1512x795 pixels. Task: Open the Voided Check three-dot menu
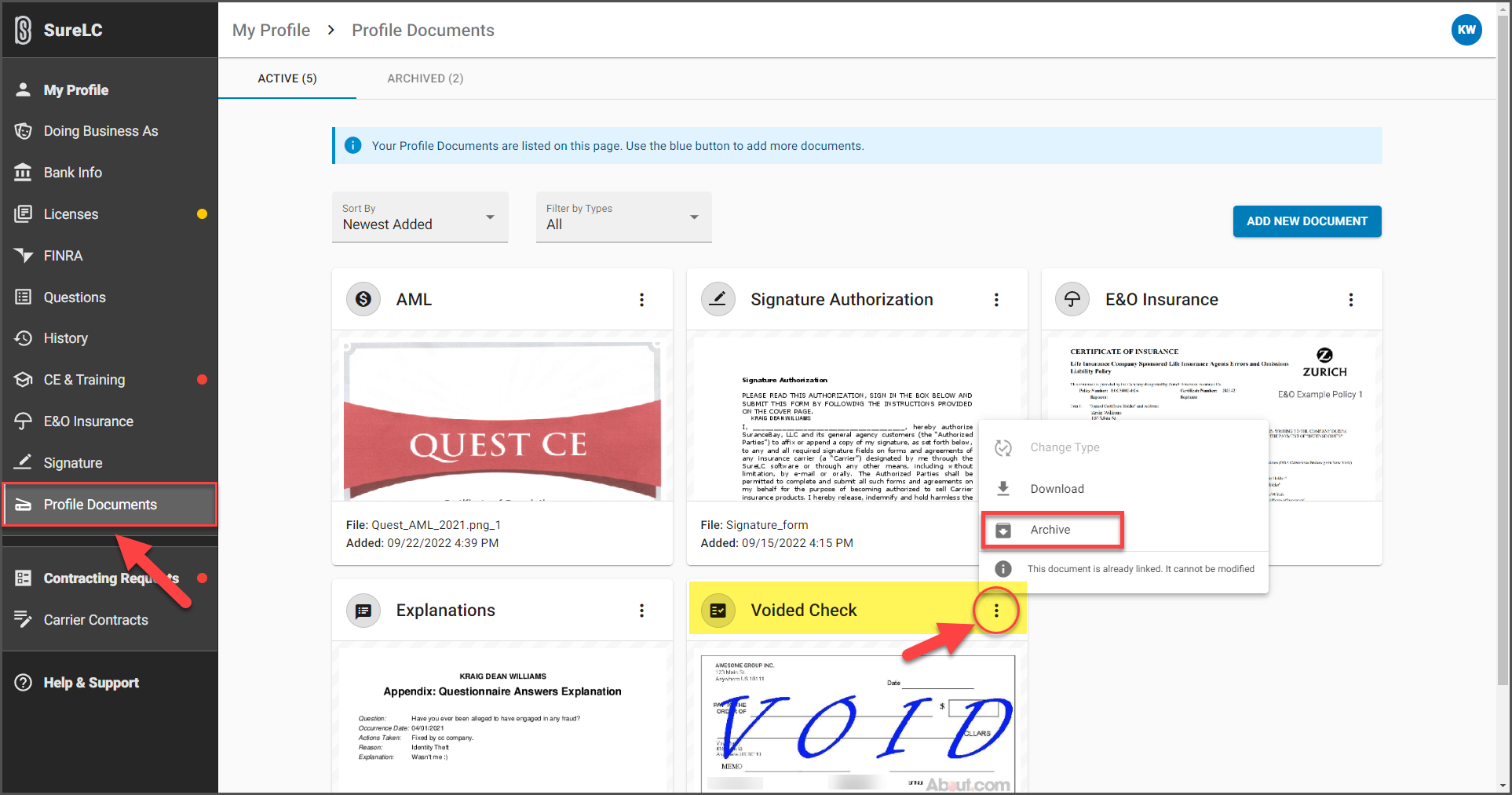point(996,611)
